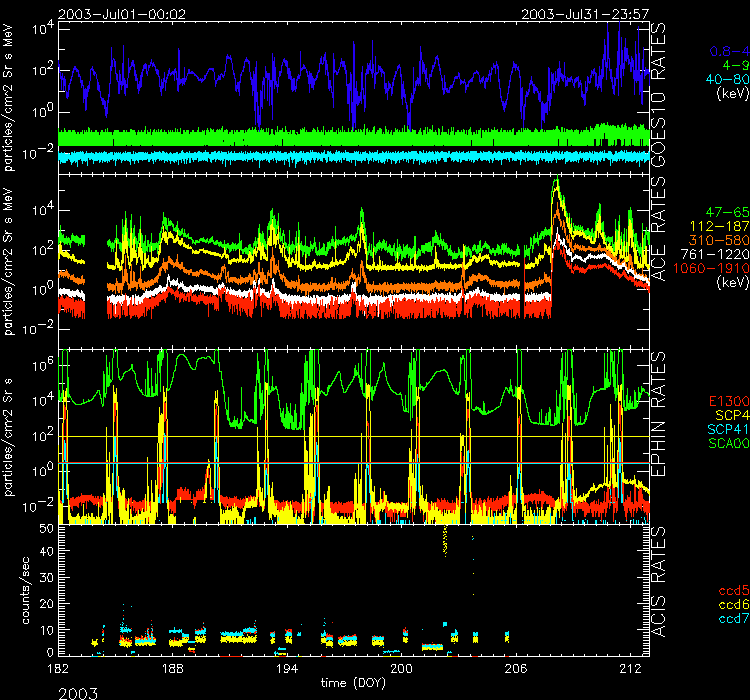Click the orange 310-580 ACE legend label
Viewport: 750px width, 700px height.
721,243
